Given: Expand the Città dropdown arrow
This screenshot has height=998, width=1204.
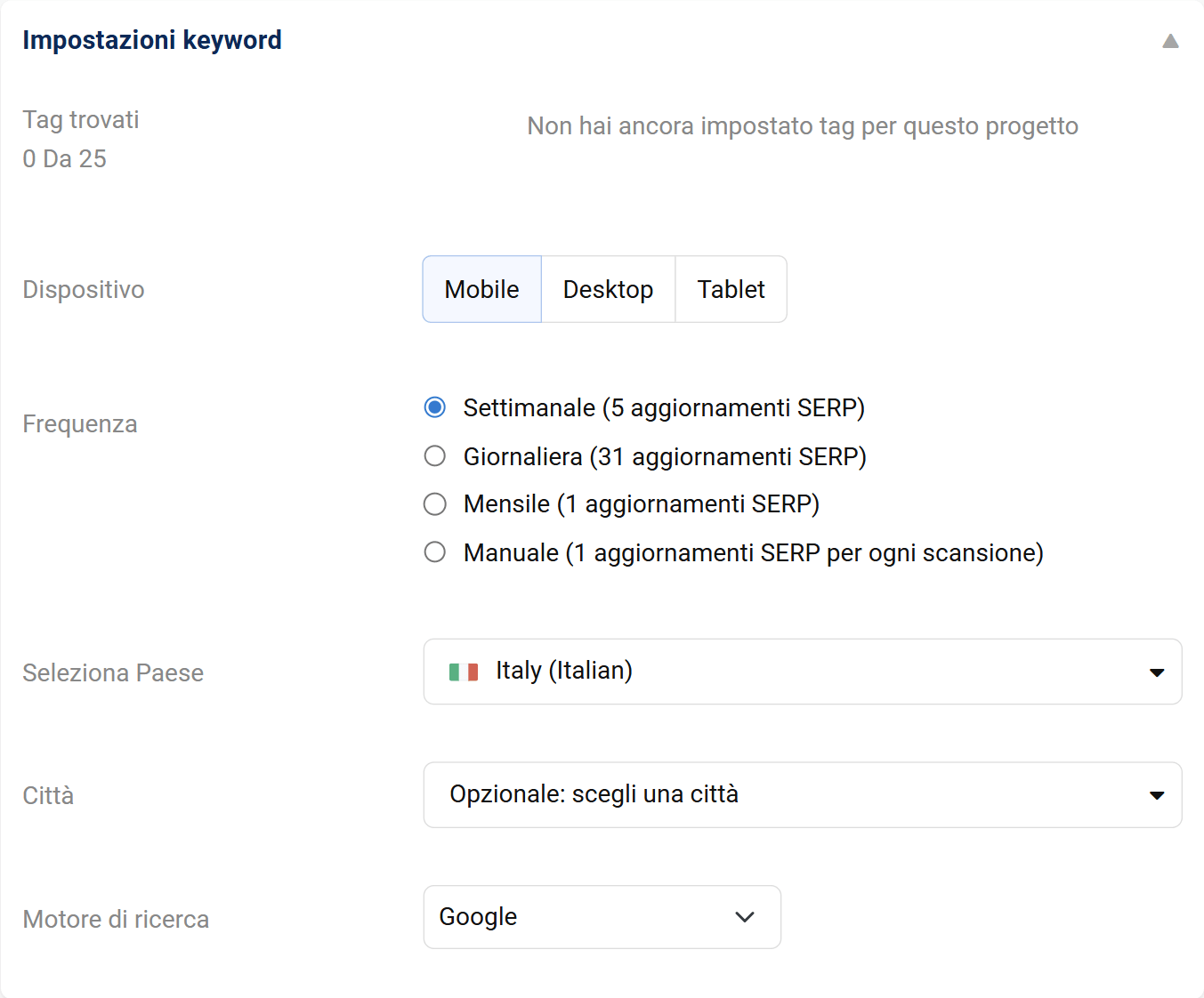Looking at the screenshot, I should 1156,795.
